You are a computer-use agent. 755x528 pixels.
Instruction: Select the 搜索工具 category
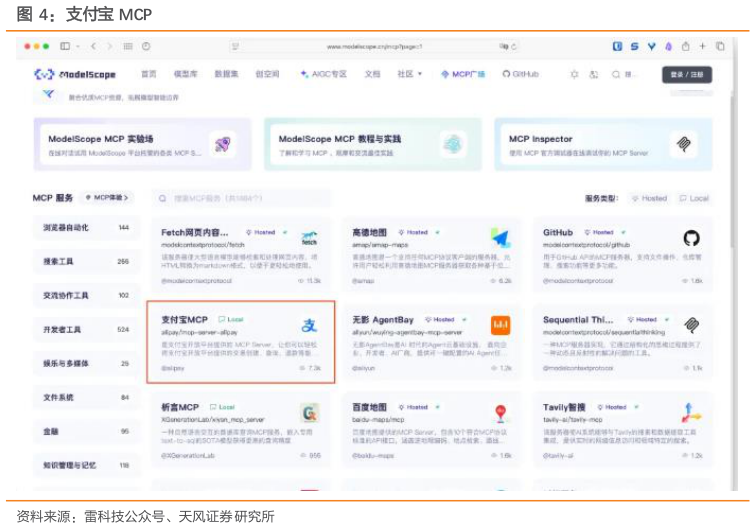point(87,261)
